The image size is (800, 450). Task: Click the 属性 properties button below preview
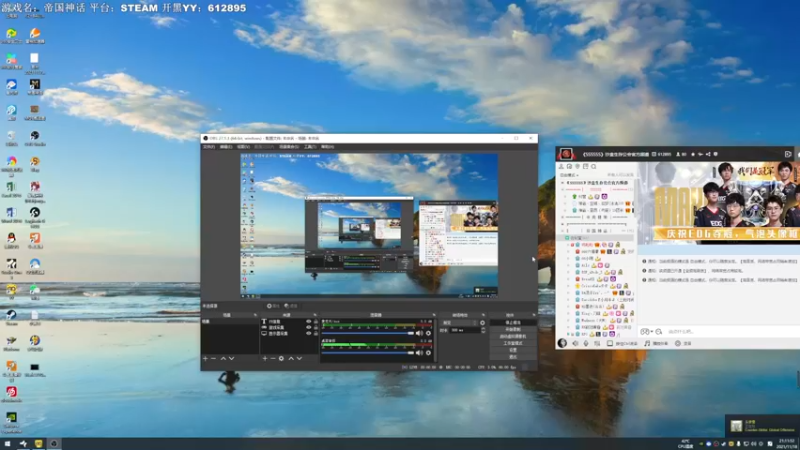pos(273,306)
